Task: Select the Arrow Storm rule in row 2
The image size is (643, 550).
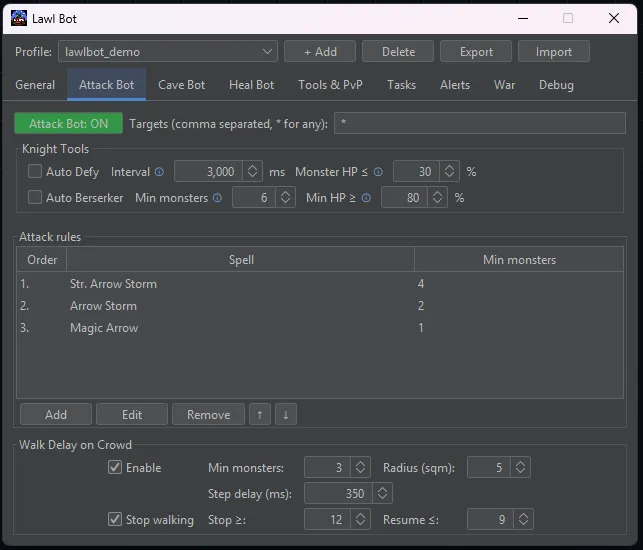Action: 320,306
